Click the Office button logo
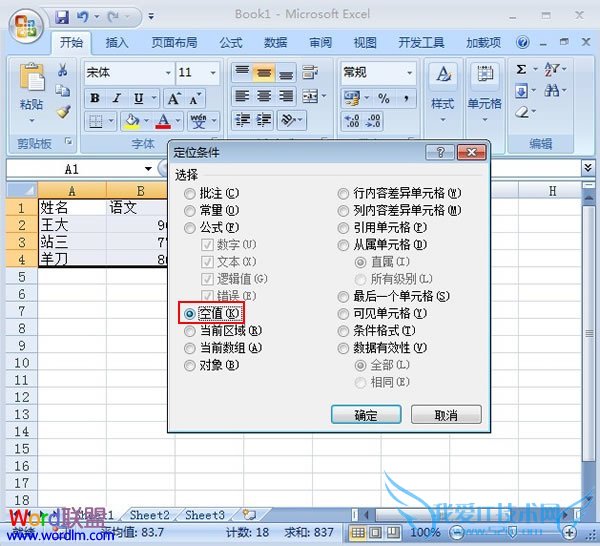This screenshot has height=546, width=600. [26, 26]
